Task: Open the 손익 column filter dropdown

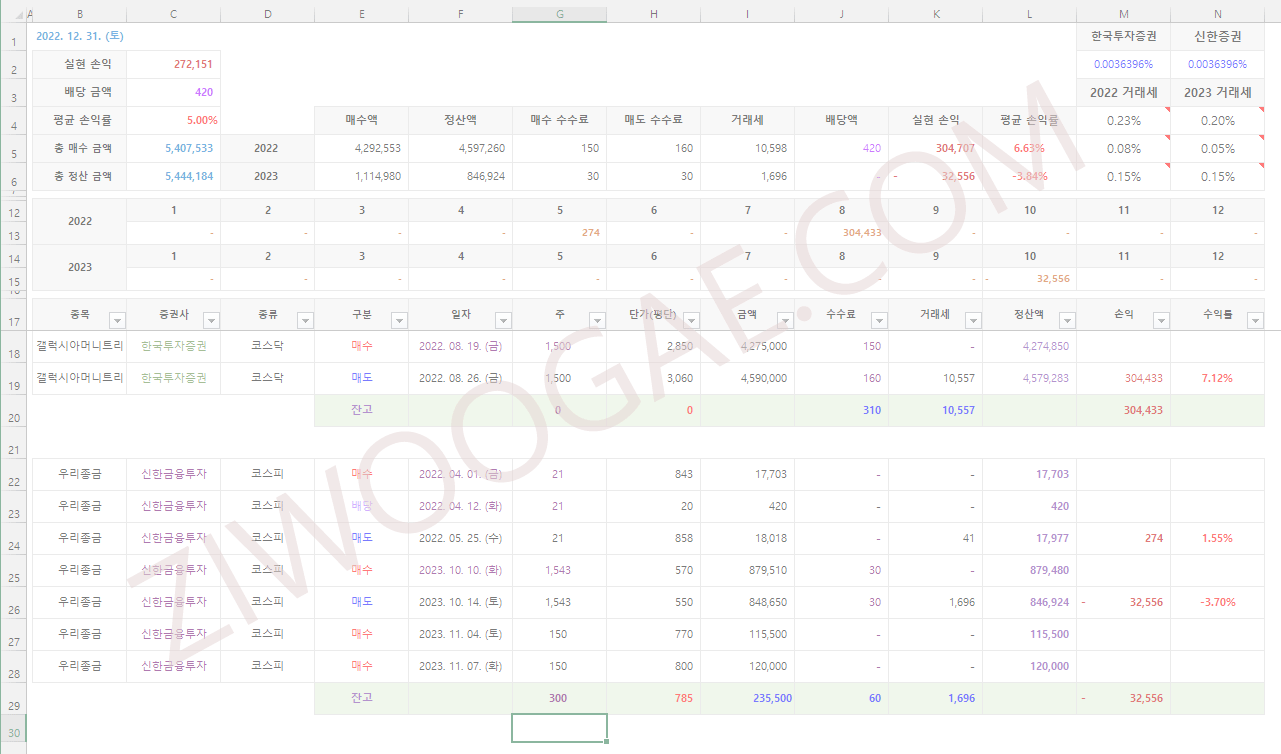Action: click(x=1161, y=321)
